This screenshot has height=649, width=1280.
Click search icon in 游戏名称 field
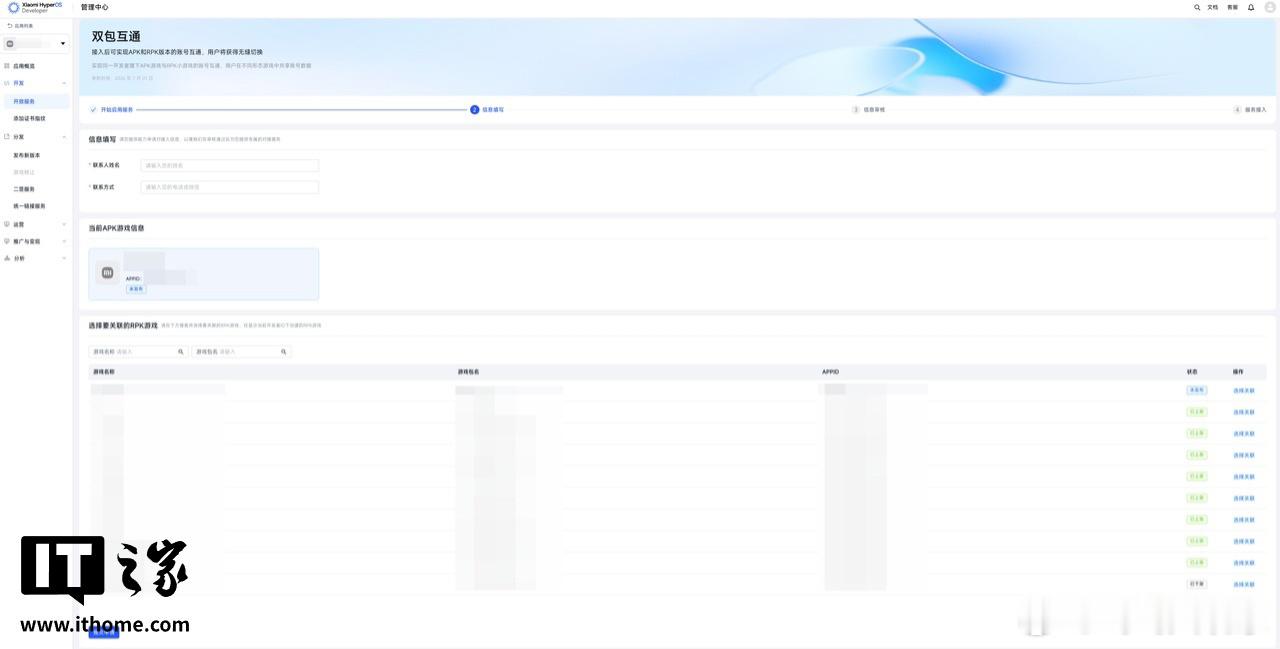[181, 352]
